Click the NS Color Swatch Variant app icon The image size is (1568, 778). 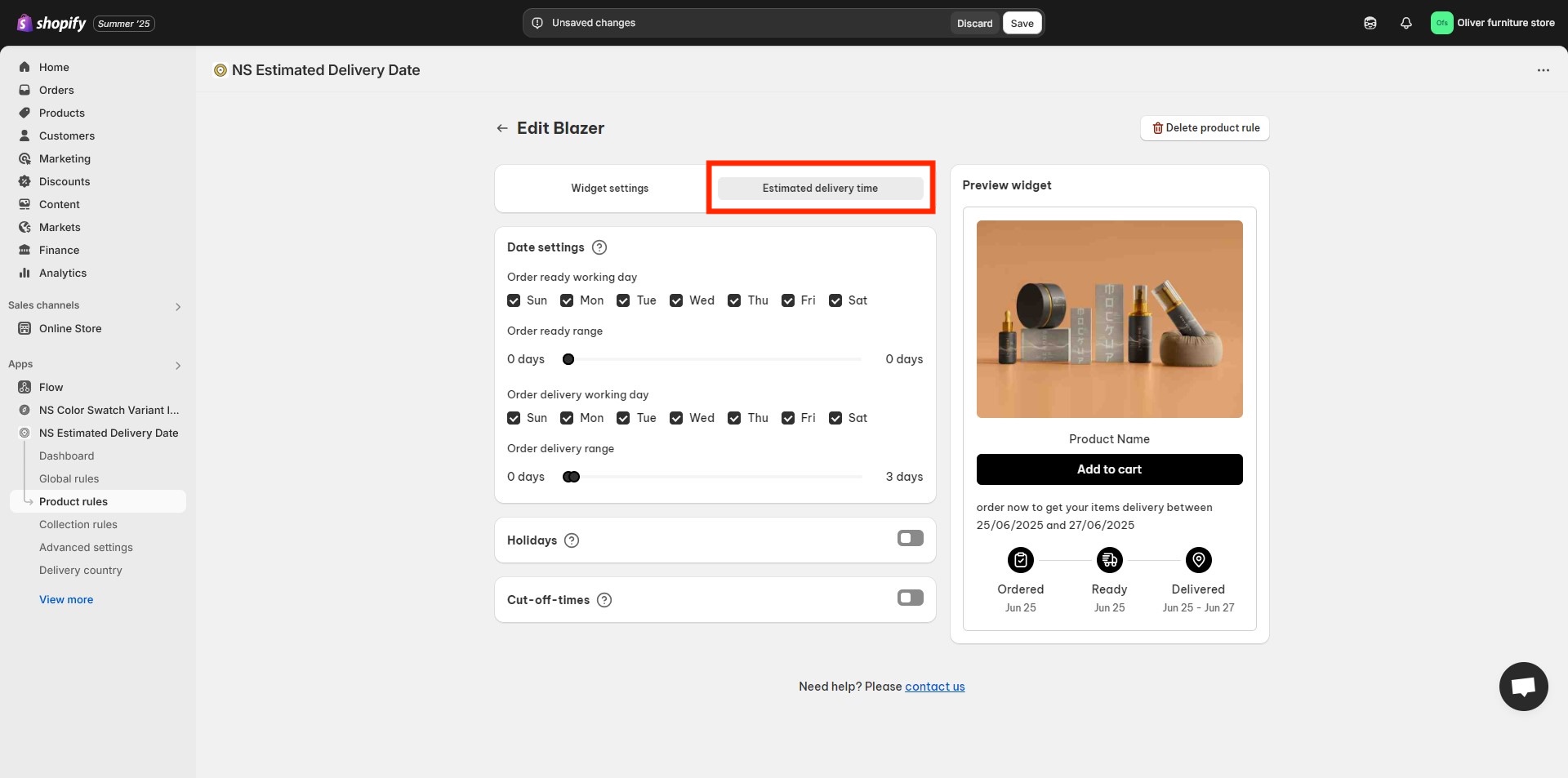pos(24,410)
